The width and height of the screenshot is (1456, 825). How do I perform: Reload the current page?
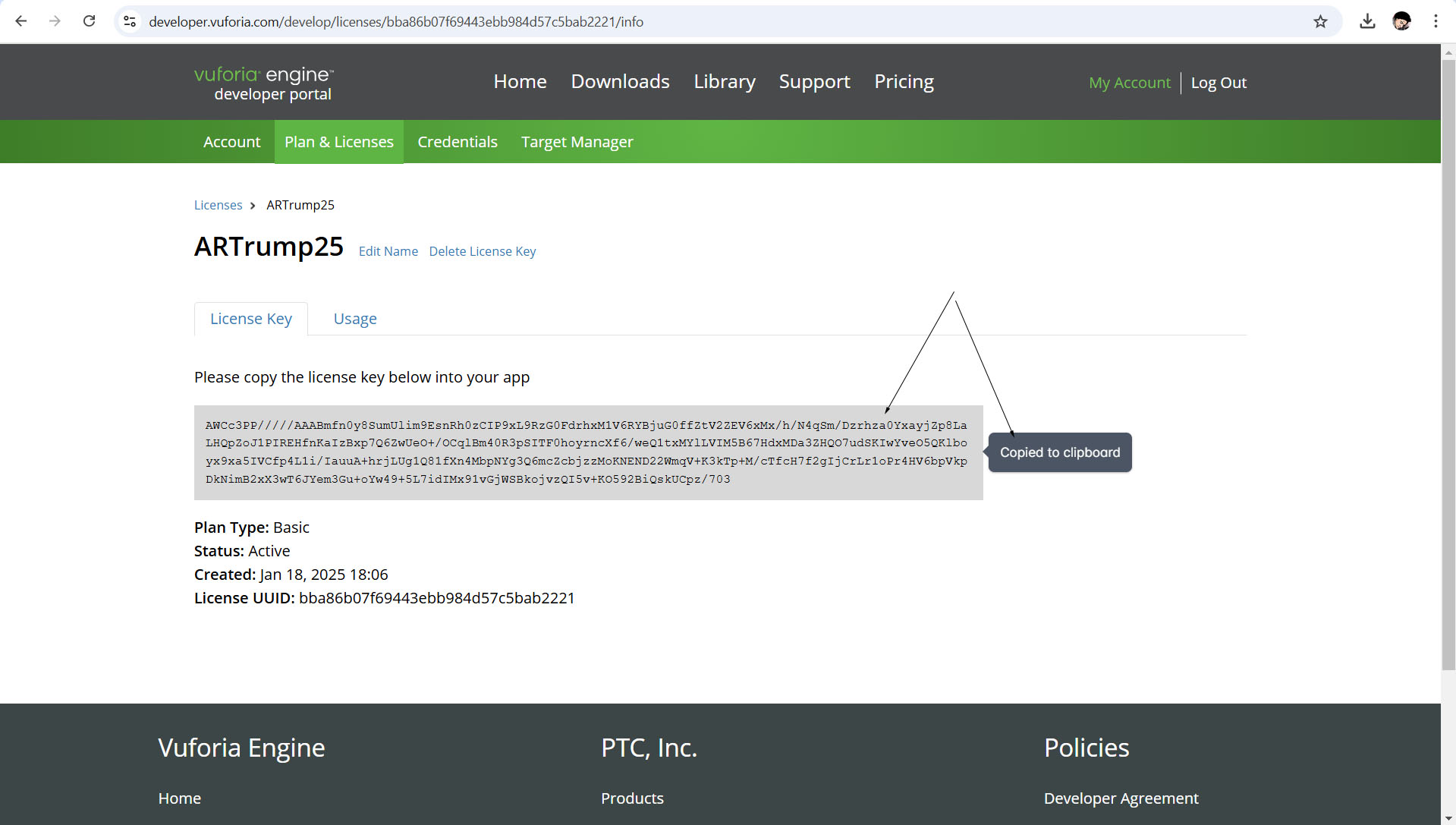click(x=89, y=21)
